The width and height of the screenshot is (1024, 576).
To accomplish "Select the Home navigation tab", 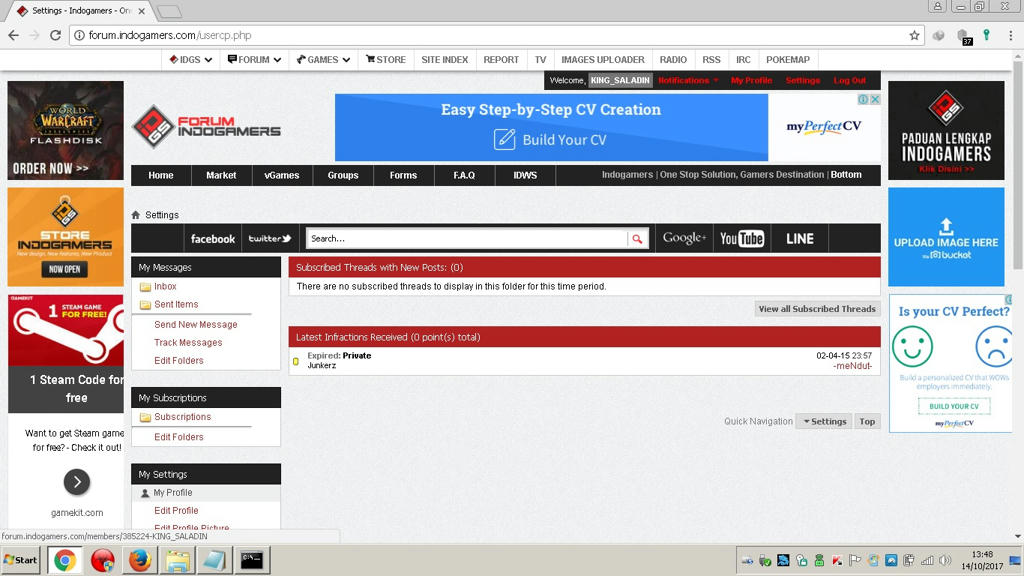I will click(161, 175).
